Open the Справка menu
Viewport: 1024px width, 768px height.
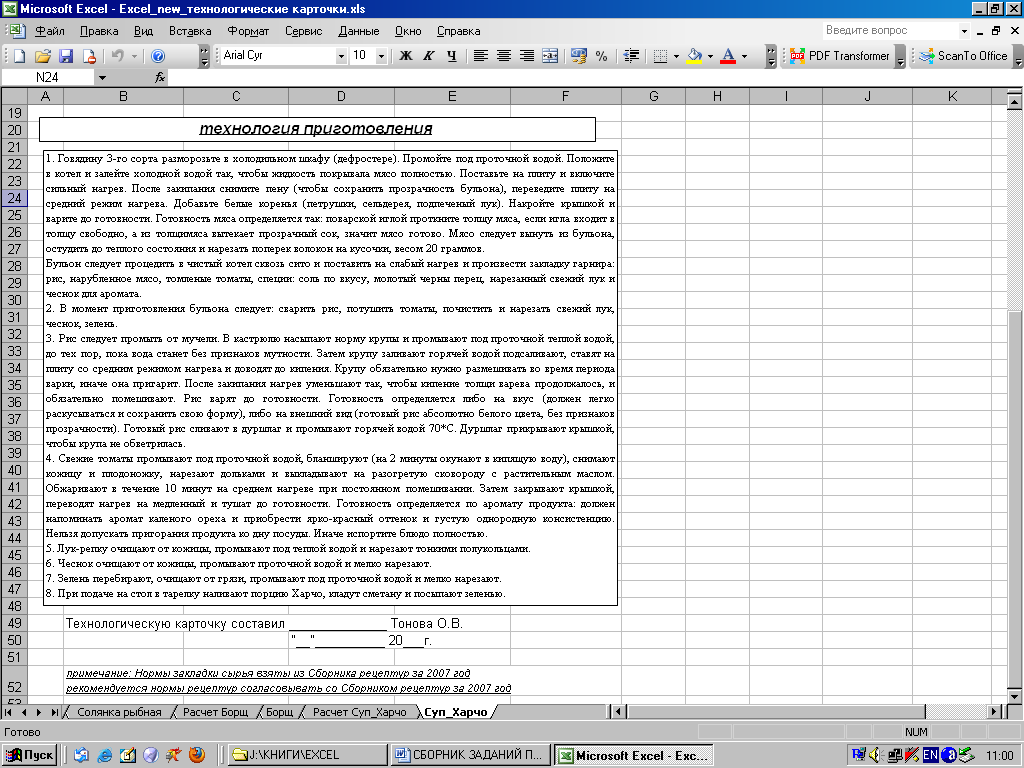(x=458, y=31)
